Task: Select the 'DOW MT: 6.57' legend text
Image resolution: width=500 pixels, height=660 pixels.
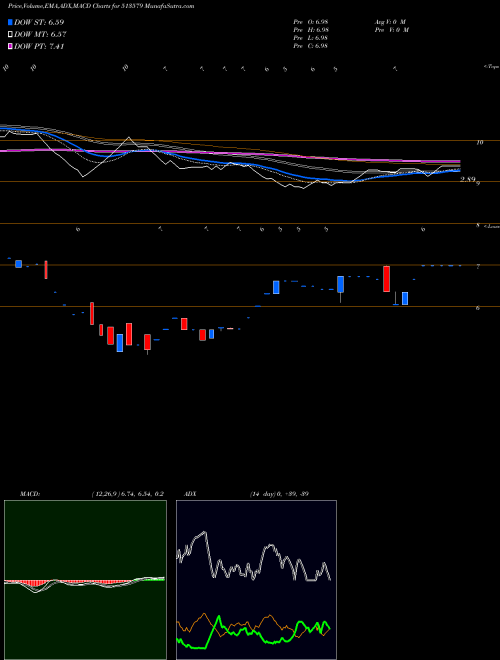Action: point(40,35)
